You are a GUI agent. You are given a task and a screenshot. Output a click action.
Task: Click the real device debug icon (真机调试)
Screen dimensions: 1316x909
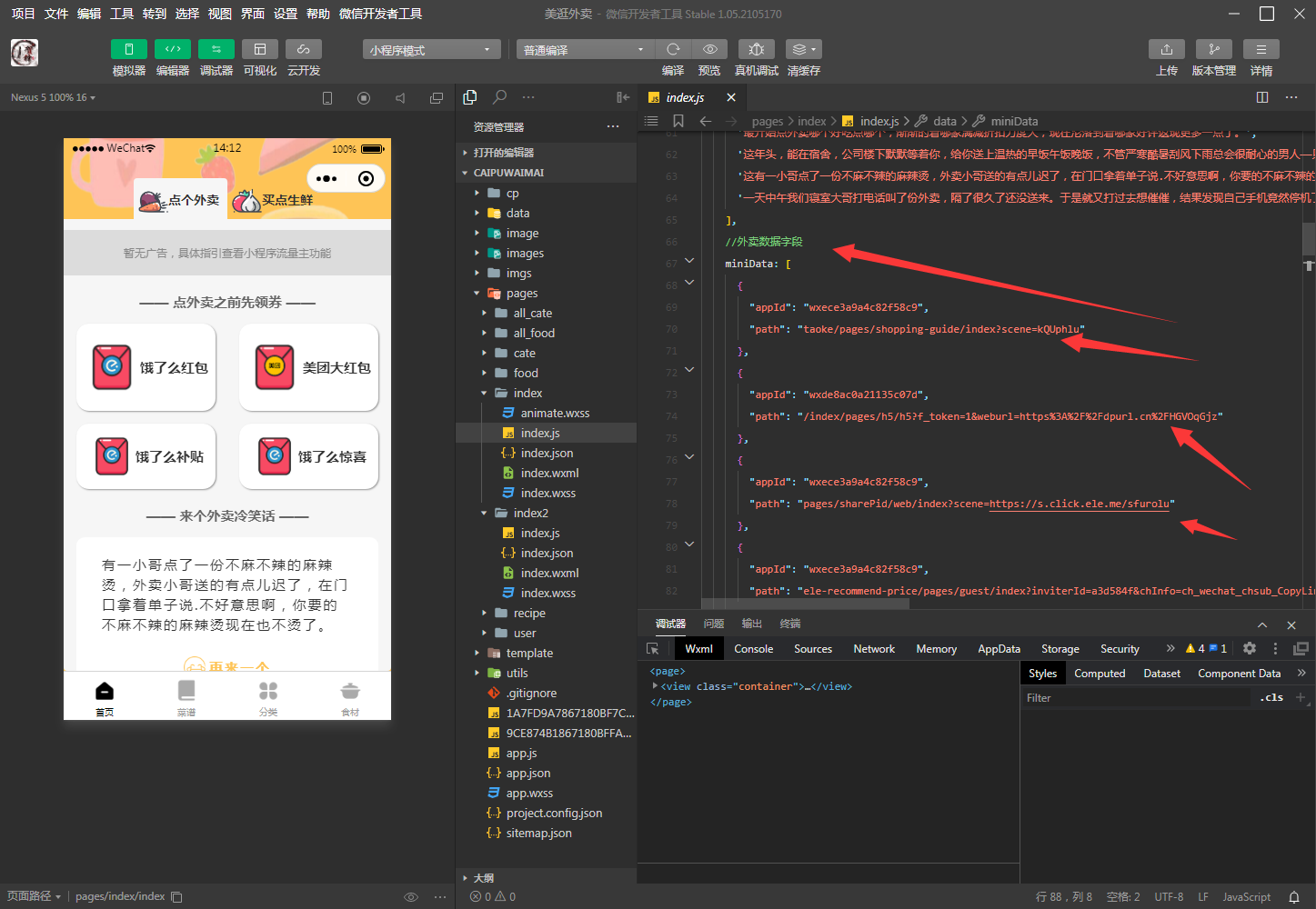pyautogui.click(x=757, y=49)
